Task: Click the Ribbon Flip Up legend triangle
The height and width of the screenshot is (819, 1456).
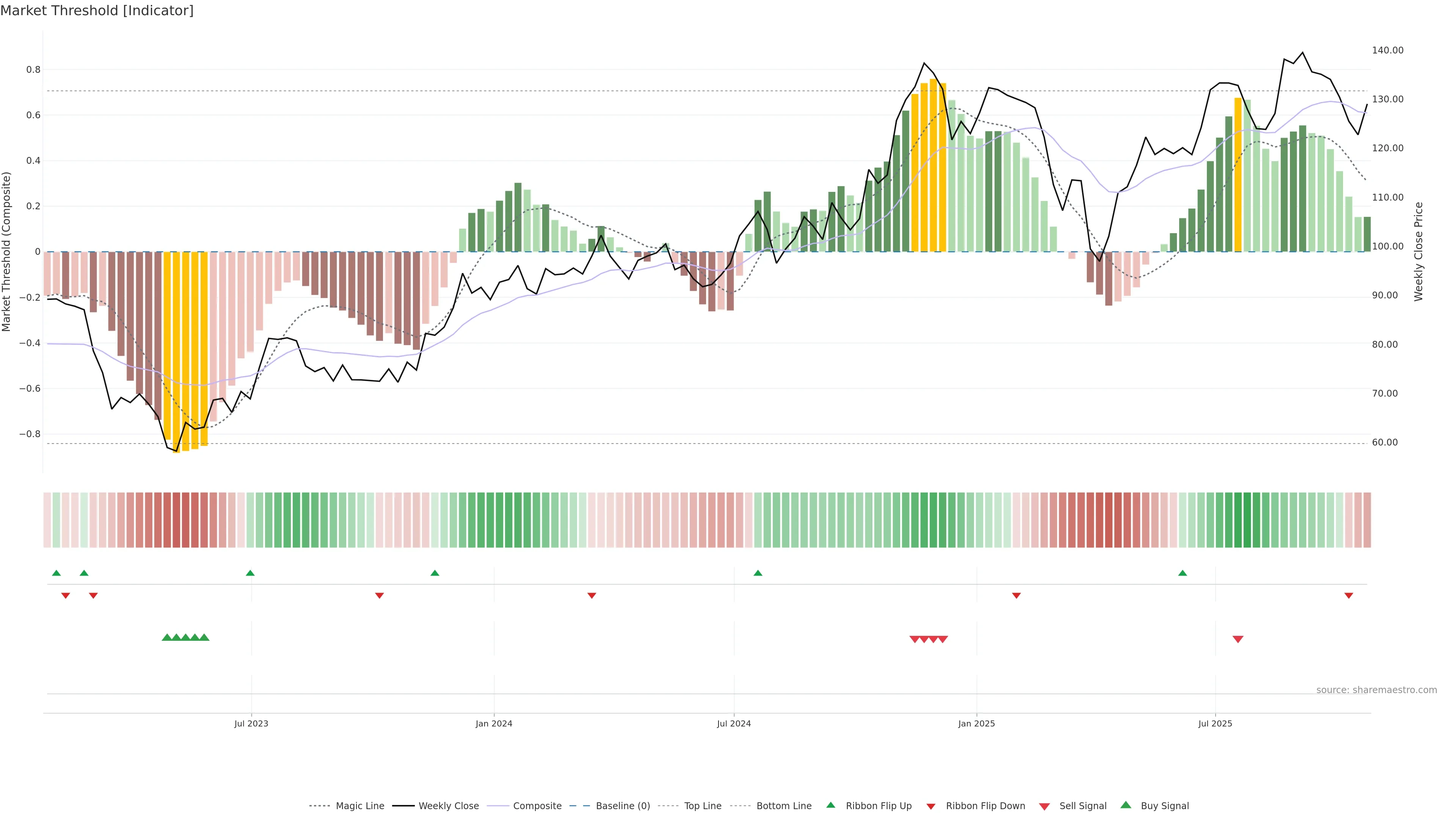Action: (830, 805)
